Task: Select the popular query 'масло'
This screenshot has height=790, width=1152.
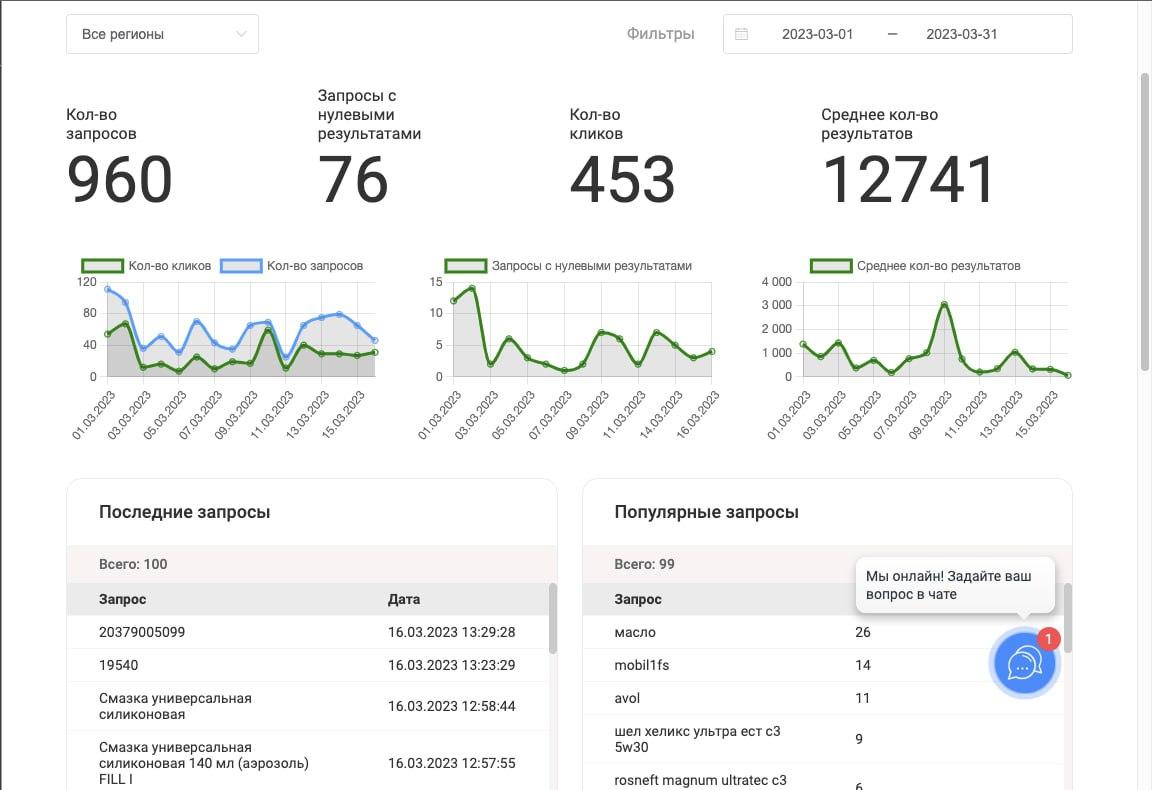Action: pos(635,632)
